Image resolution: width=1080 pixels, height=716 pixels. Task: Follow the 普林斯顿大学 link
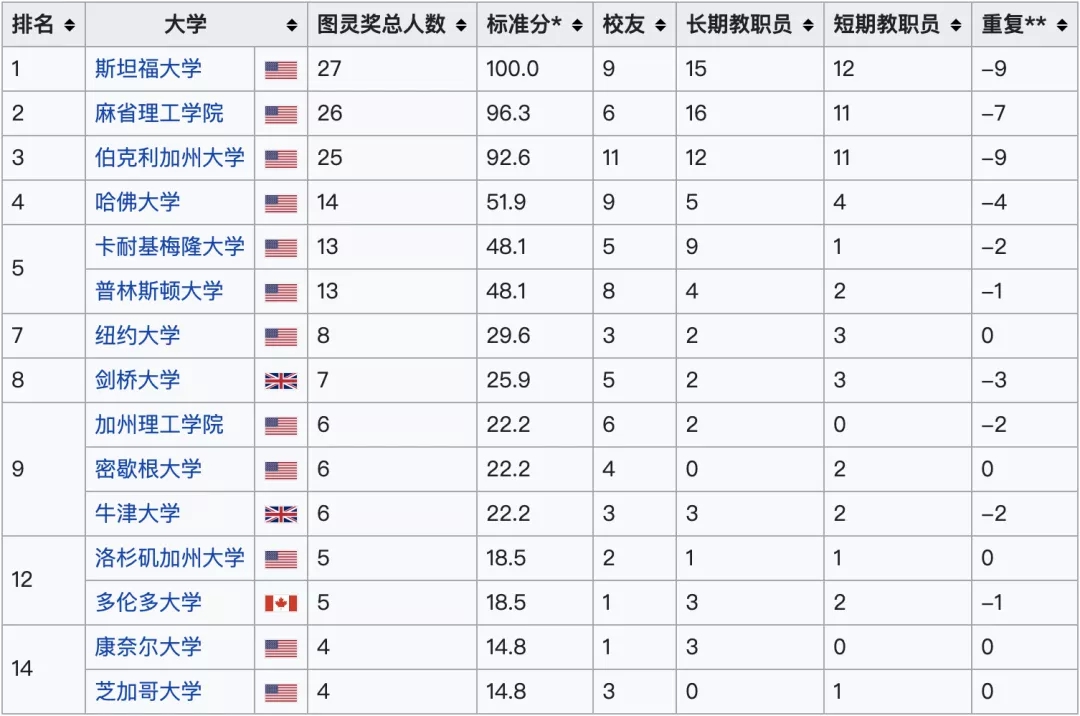point(159,291)
